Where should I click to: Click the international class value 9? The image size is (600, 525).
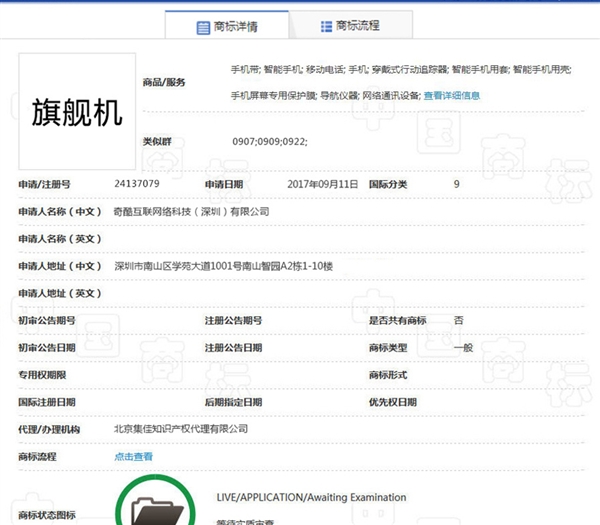tap(457, 184)
